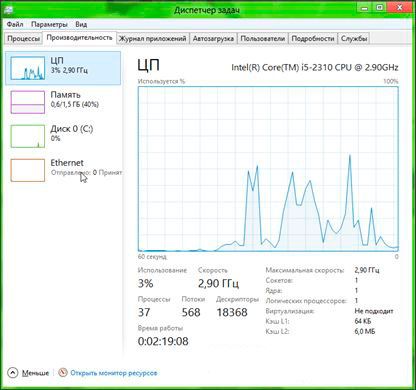Click the Меньше collapse arrow icon
This screenshot has width=416, height=390.
pyautogui.click(x=12, y=372)
